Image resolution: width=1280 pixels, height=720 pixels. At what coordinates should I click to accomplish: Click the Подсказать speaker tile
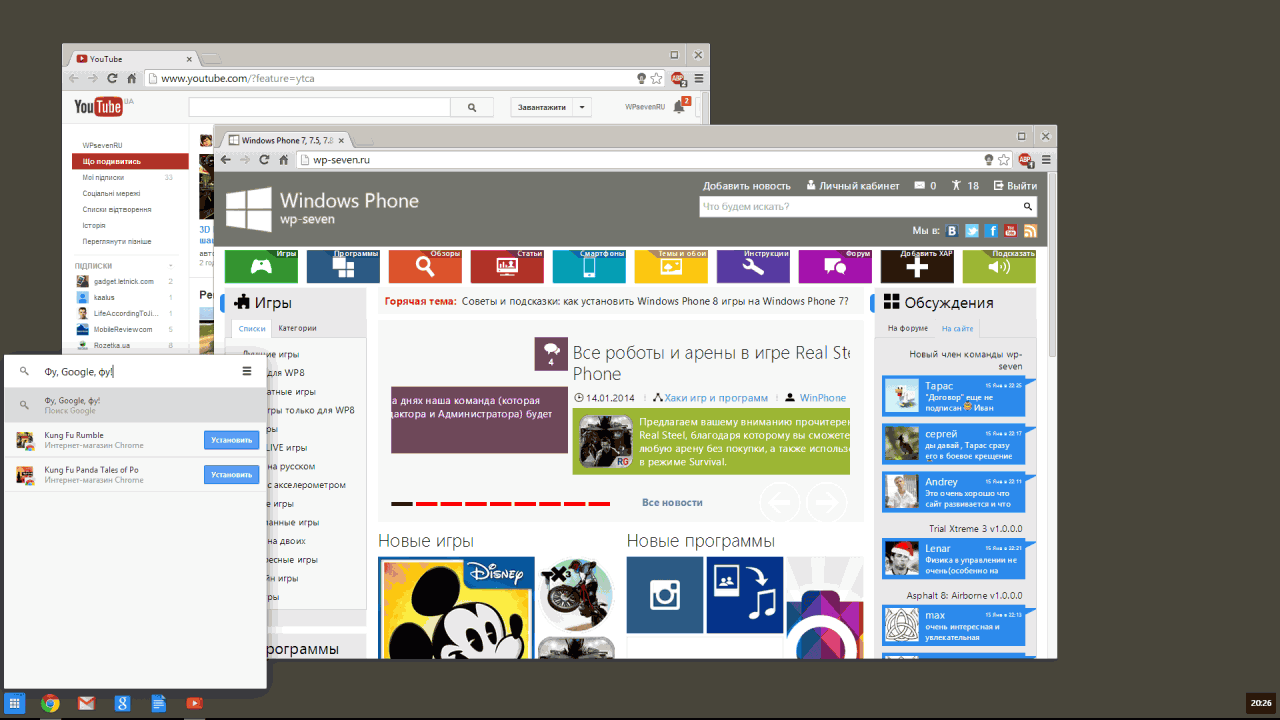(x=999, y=266)
